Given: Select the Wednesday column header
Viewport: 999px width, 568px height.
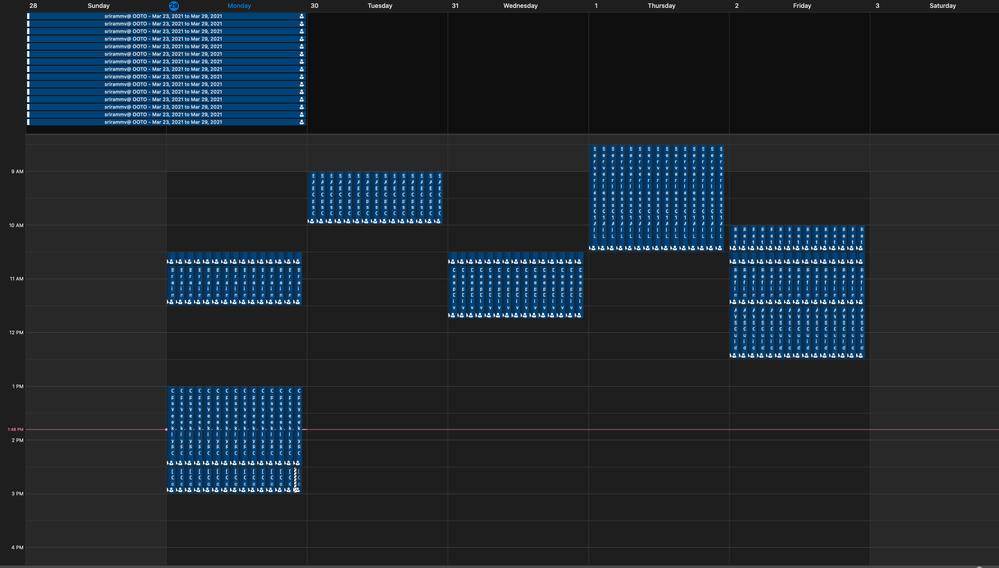Looking at the screenshot, I should click(x=521, y=6).
